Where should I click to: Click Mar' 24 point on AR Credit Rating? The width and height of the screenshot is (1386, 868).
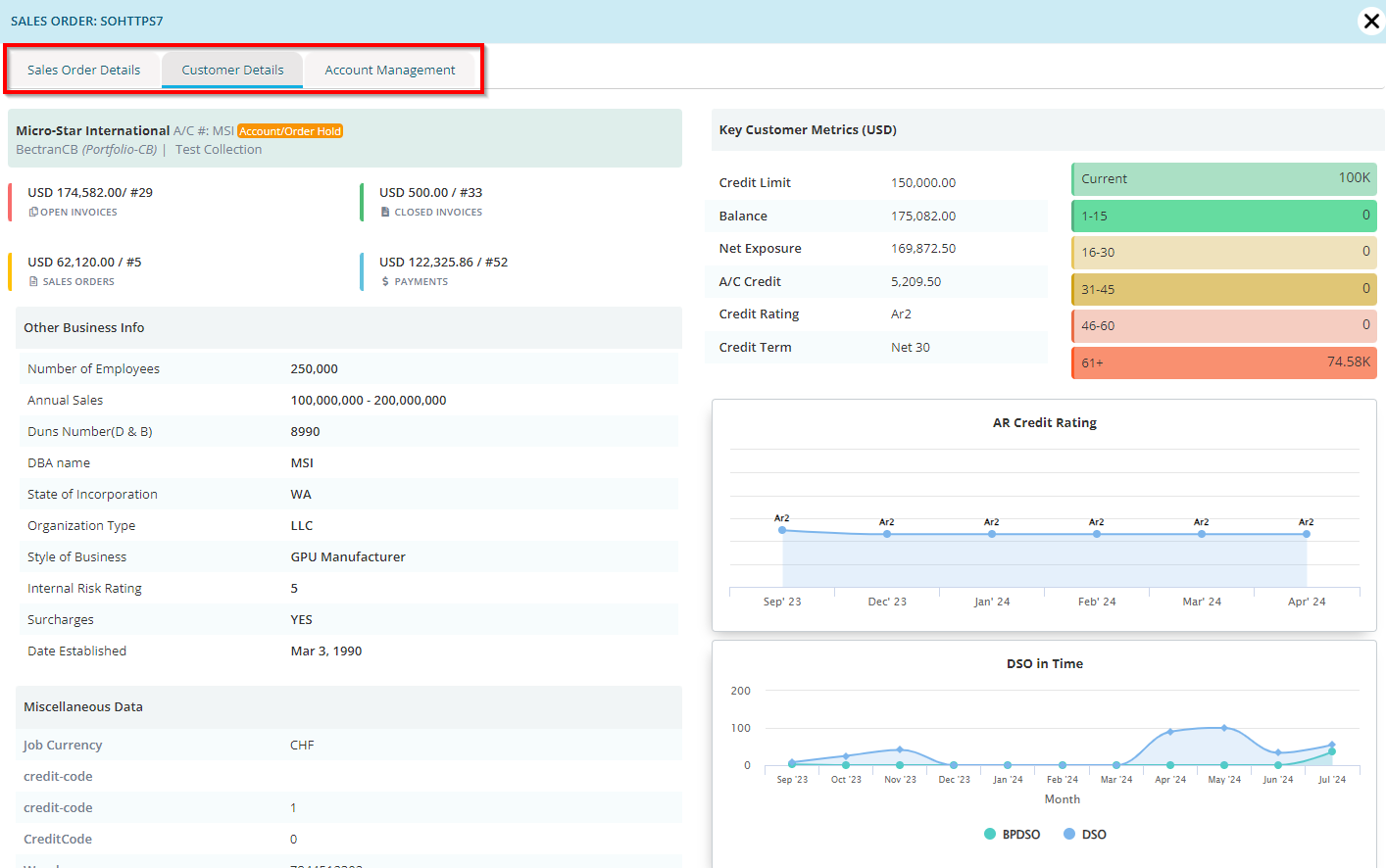coord(1202,534)
